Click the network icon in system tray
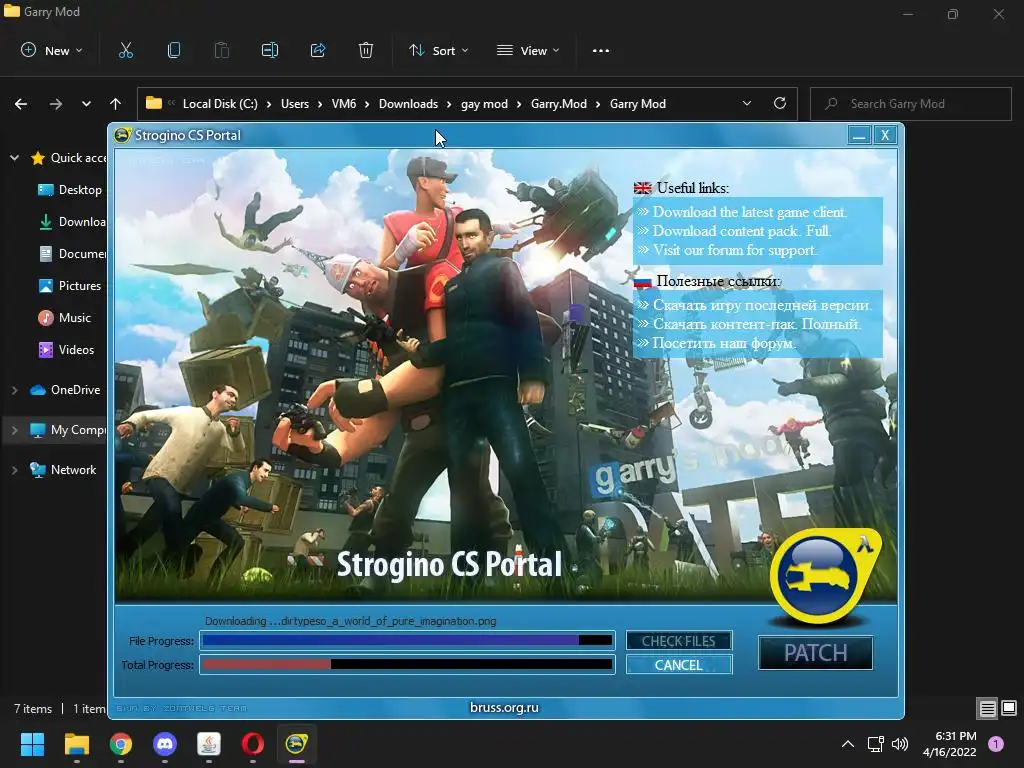This screenshot has width=1024, height=768. coord(875,744)
